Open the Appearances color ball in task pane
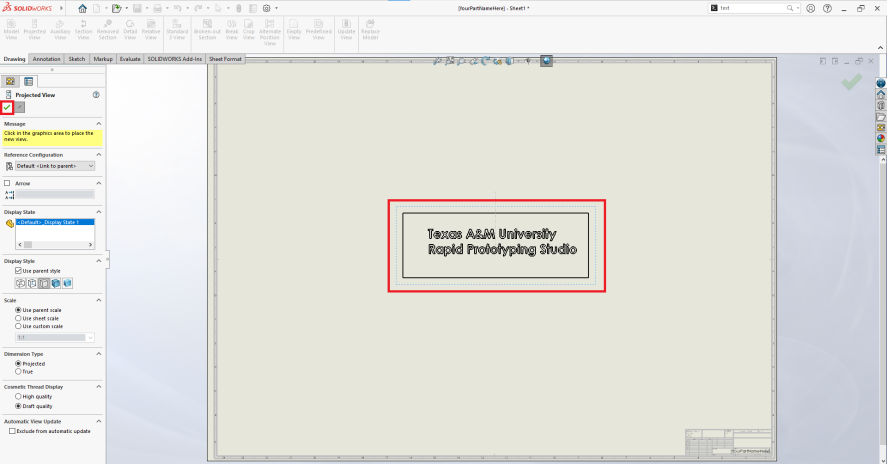887x464 pixels. pyautogui.click(x=881, y=138)
